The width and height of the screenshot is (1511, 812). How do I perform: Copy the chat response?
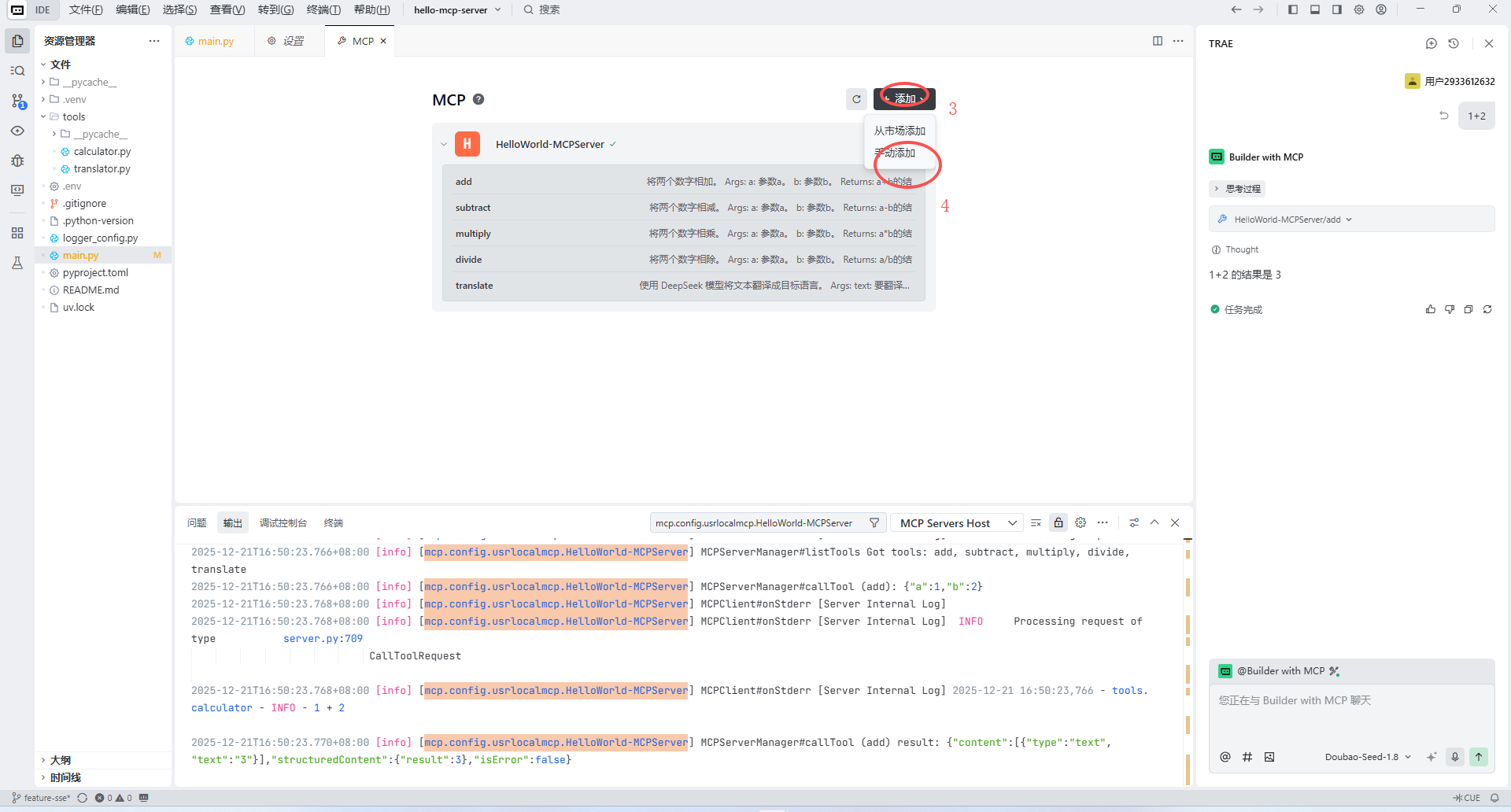click(x=1469, y=309)
